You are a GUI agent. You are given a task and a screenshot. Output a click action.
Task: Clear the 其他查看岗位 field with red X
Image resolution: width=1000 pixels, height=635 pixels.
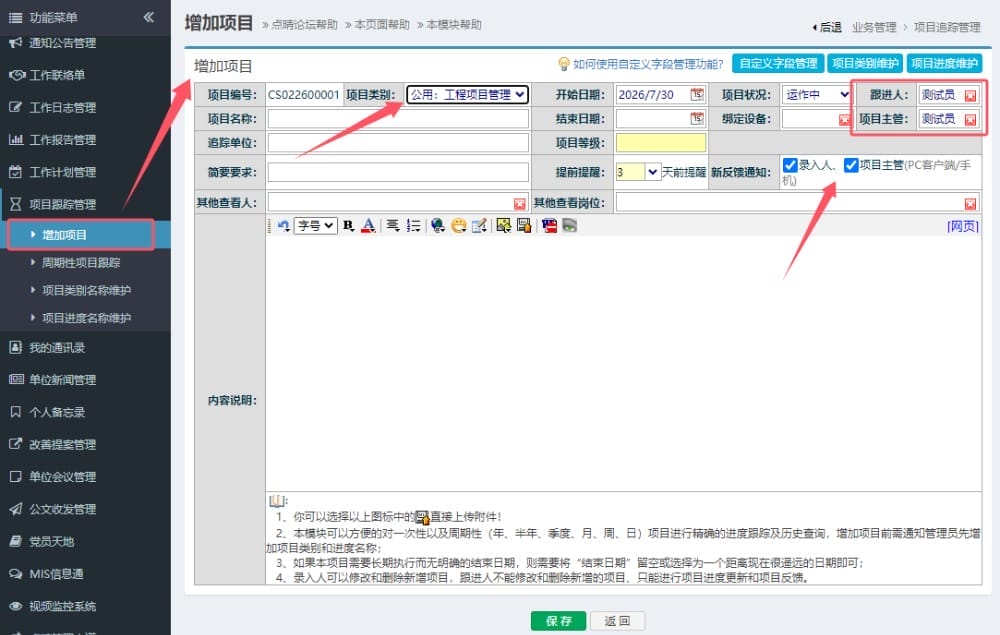pyautogui.click(x=970, y=203)
